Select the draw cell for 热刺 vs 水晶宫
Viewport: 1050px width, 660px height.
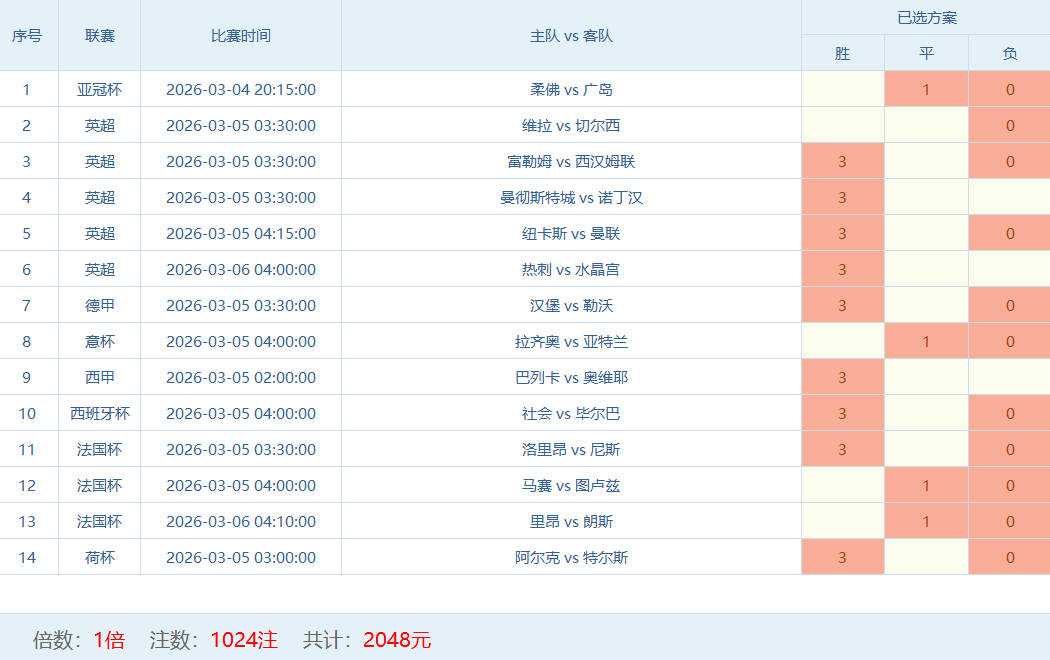tap(926, 269)
